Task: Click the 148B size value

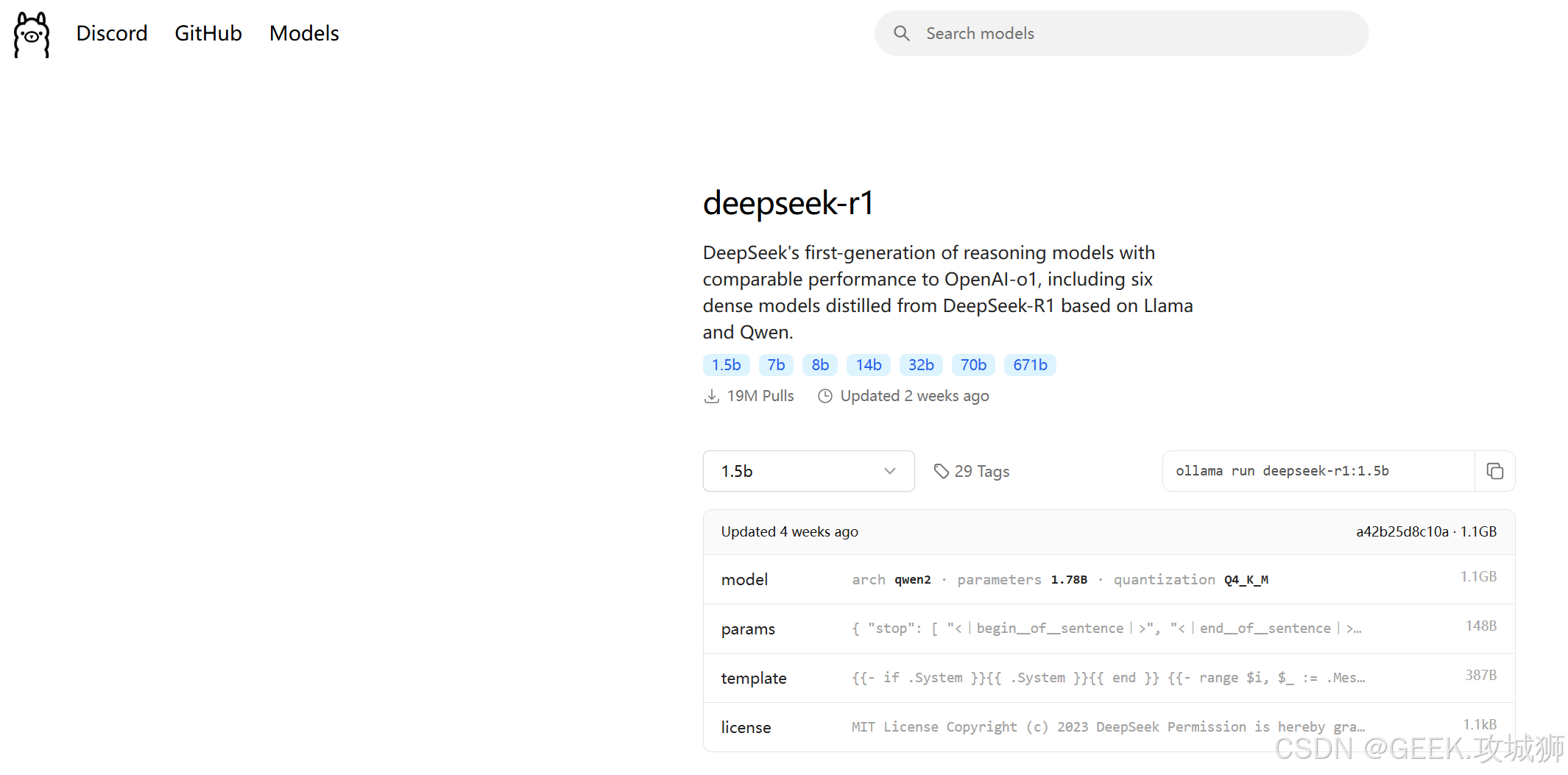Action: [x=1481, y=626]
